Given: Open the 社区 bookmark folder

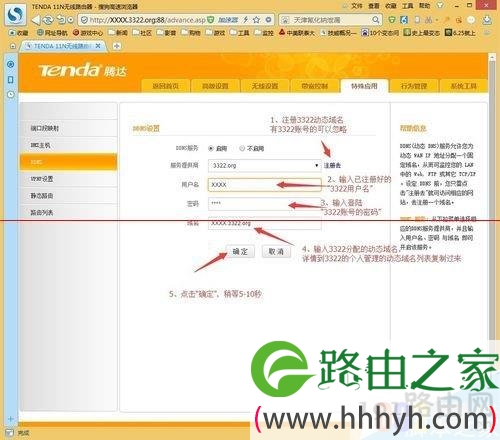Looking at the screenshot, I should click(x=142, y=33).
